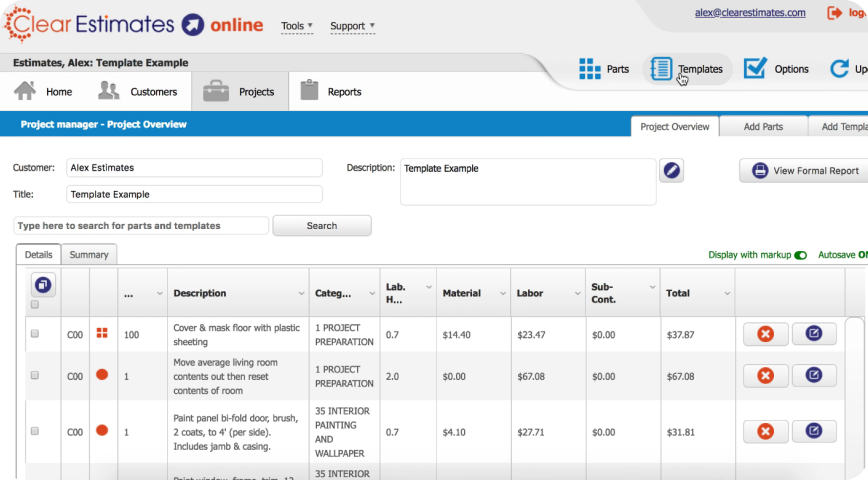Screen dimensions: 868x480
Task: Delete the Paint panel bi-fold door row
Action: [x=765, y=431]
